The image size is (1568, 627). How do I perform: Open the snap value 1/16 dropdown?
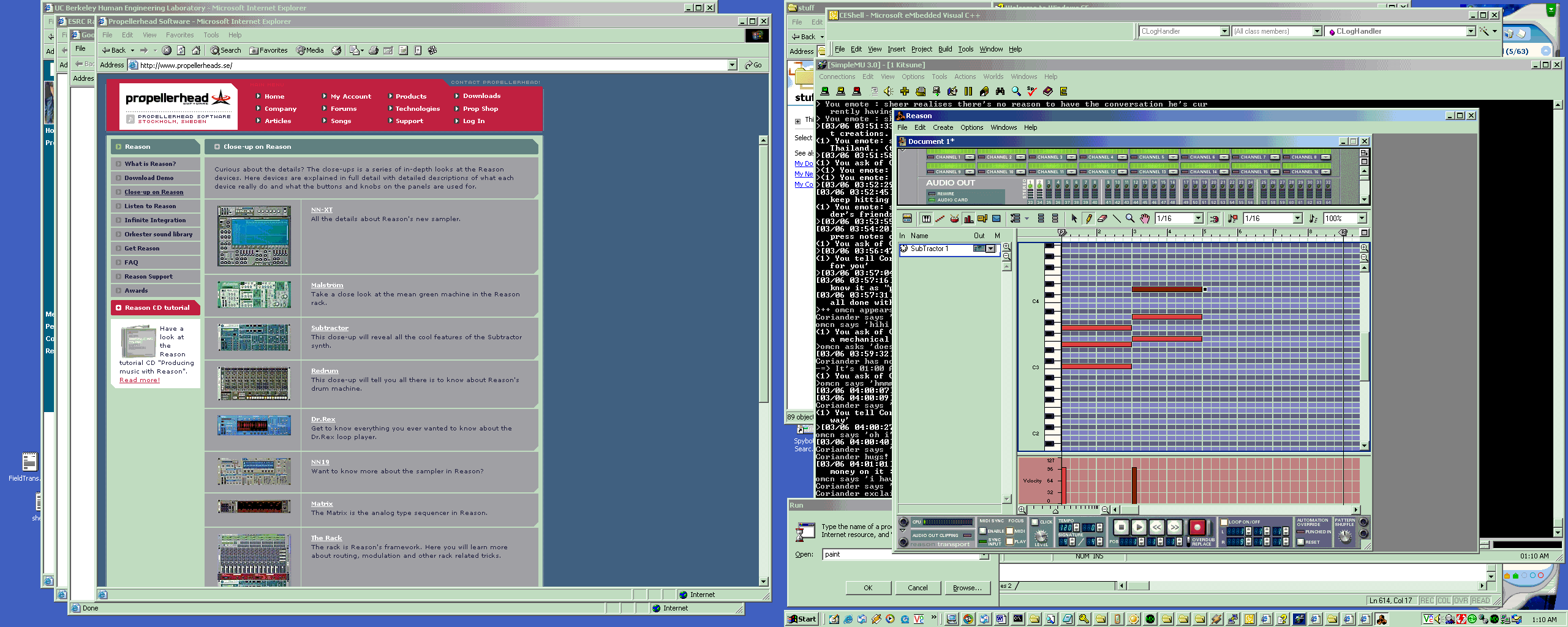(x=1198, y=218)
